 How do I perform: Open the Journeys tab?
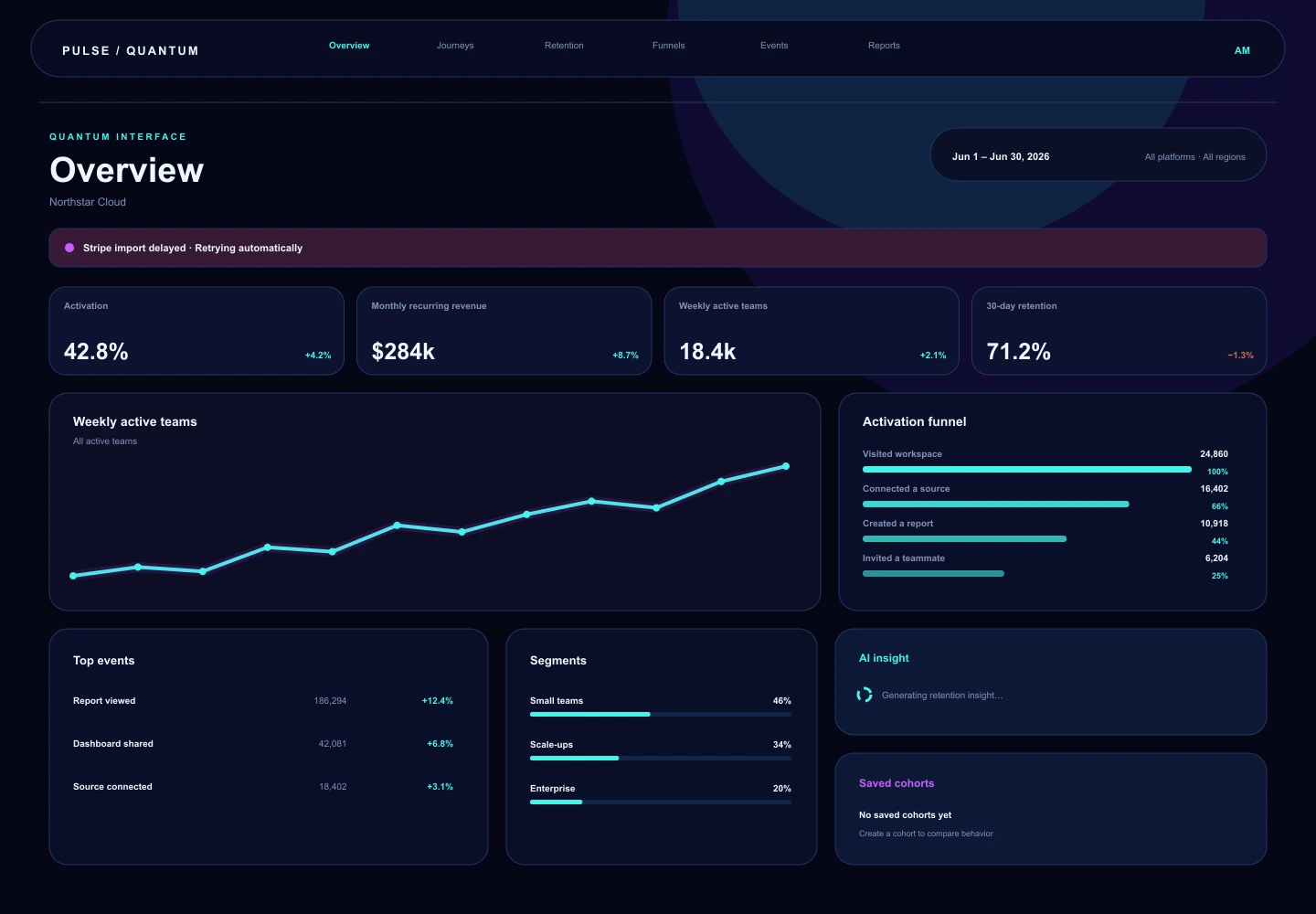(455, 46)
